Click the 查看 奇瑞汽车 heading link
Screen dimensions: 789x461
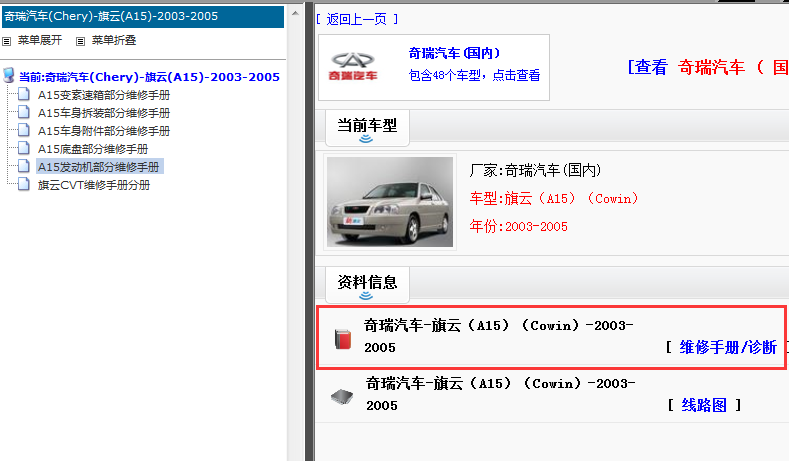point(707,67)
